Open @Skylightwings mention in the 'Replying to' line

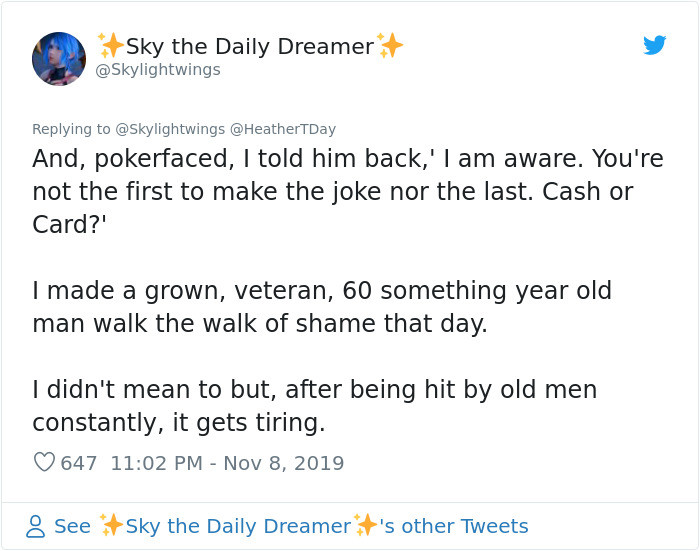coord(170,129)
